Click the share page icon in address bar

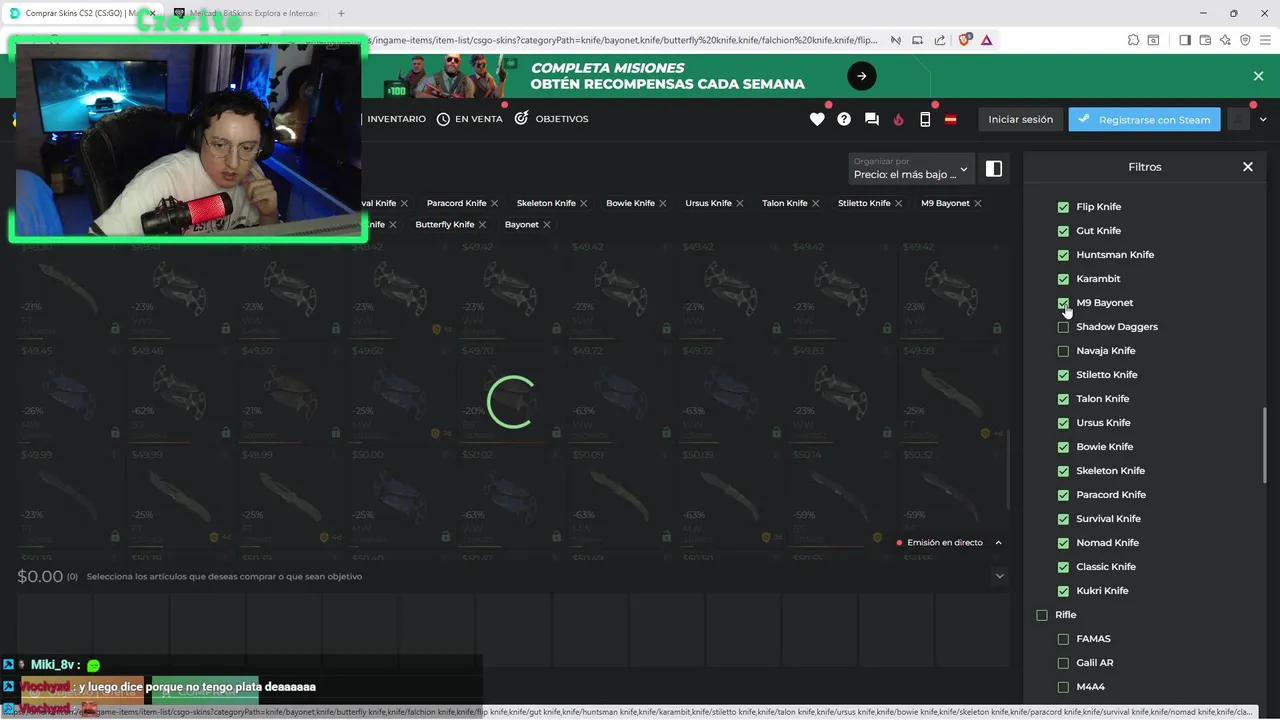point(940,40)
